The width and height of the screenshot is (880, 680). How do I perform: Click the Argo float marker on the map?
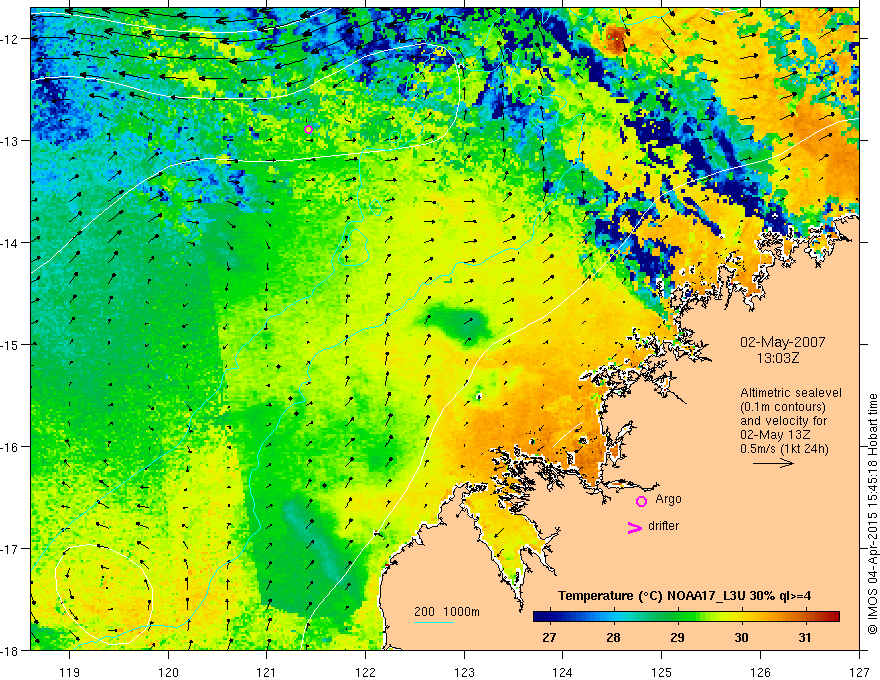pyautogui.click(x=308, y=130)
